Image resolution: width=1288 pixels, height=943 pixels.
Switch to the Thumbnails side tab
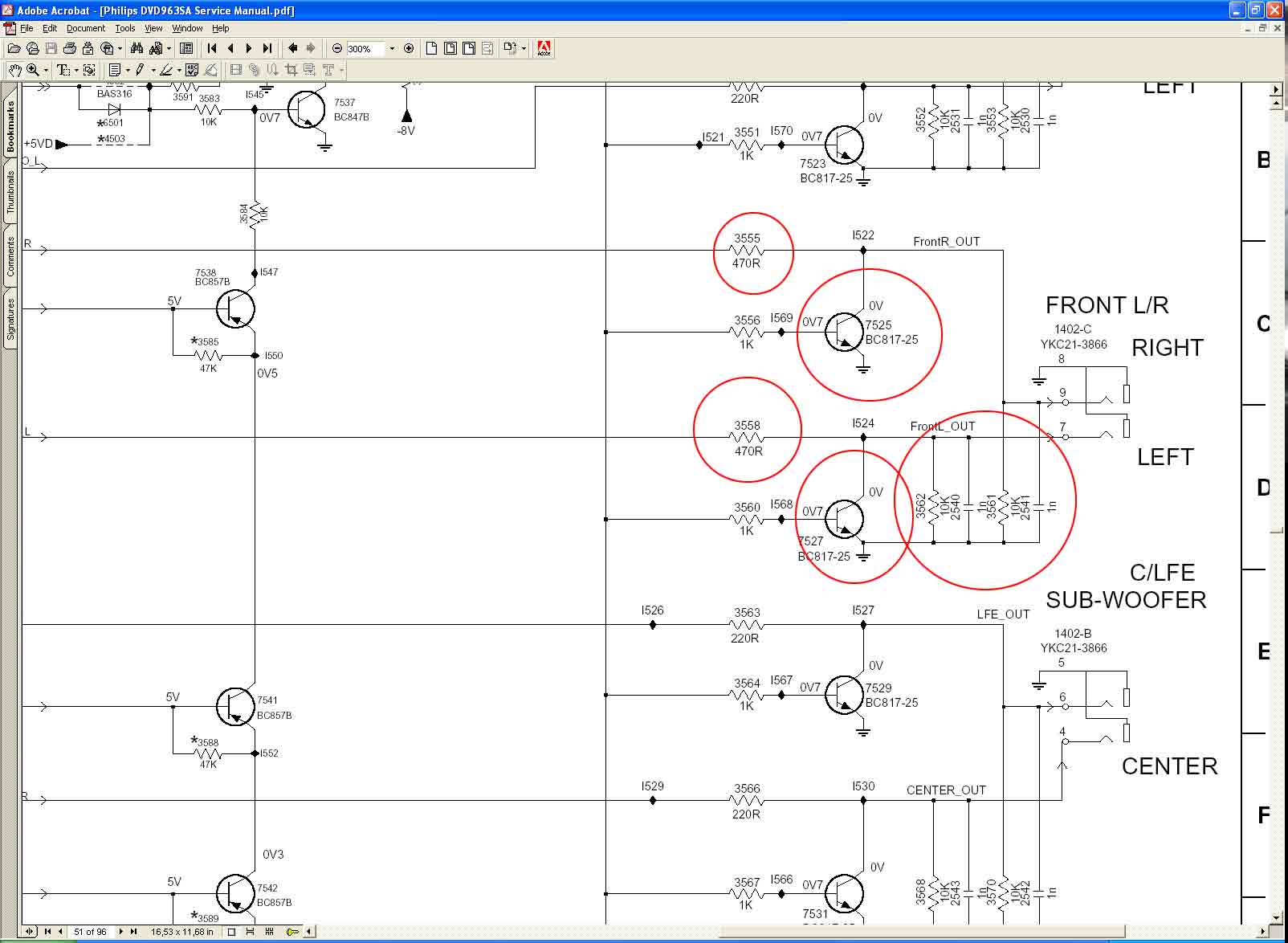click(x=10, y=191)
